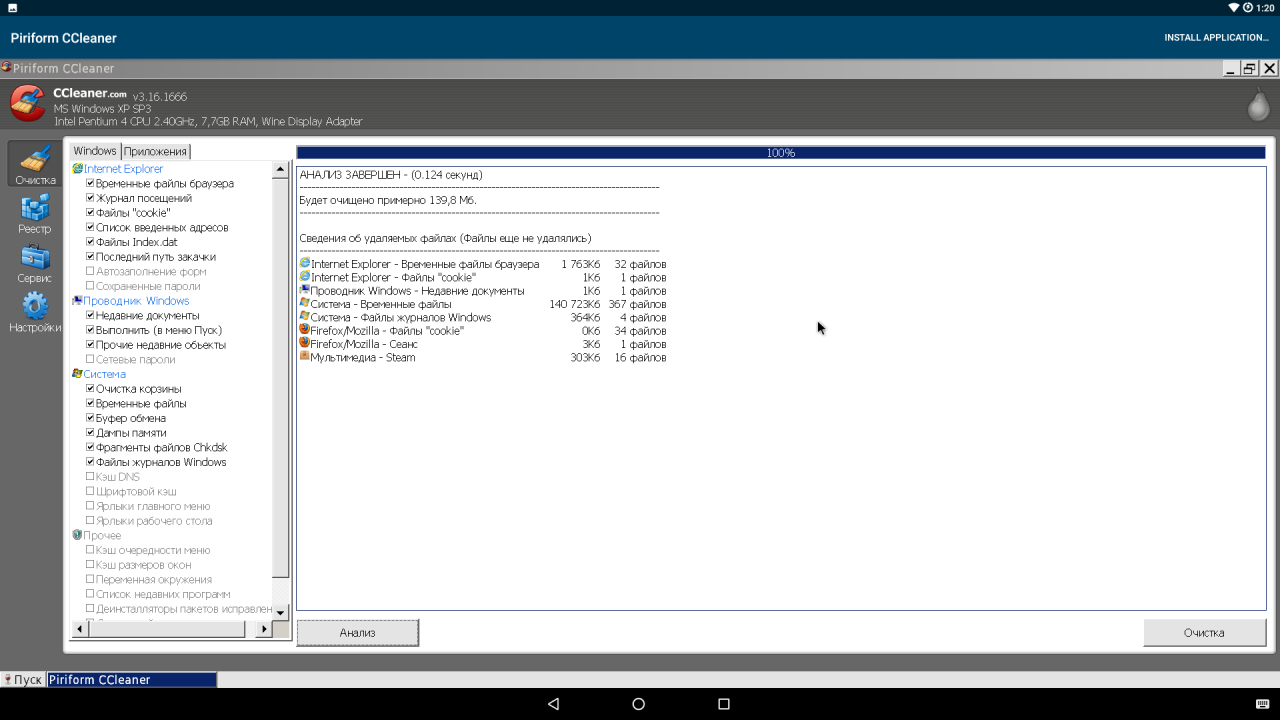Uncheck Журнал посещений checkbox
This screenshot has width=1280, height=720.
point(90,198)
